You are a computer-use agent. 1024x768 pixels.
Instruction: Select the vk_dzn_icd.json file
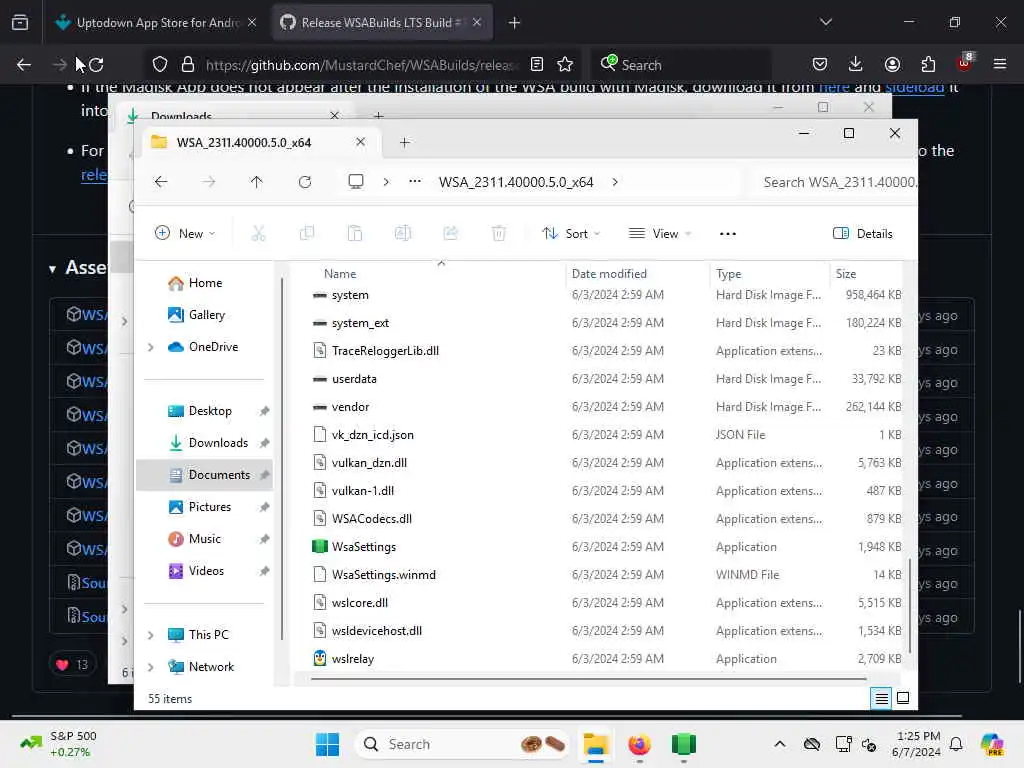tap(372, 435)
